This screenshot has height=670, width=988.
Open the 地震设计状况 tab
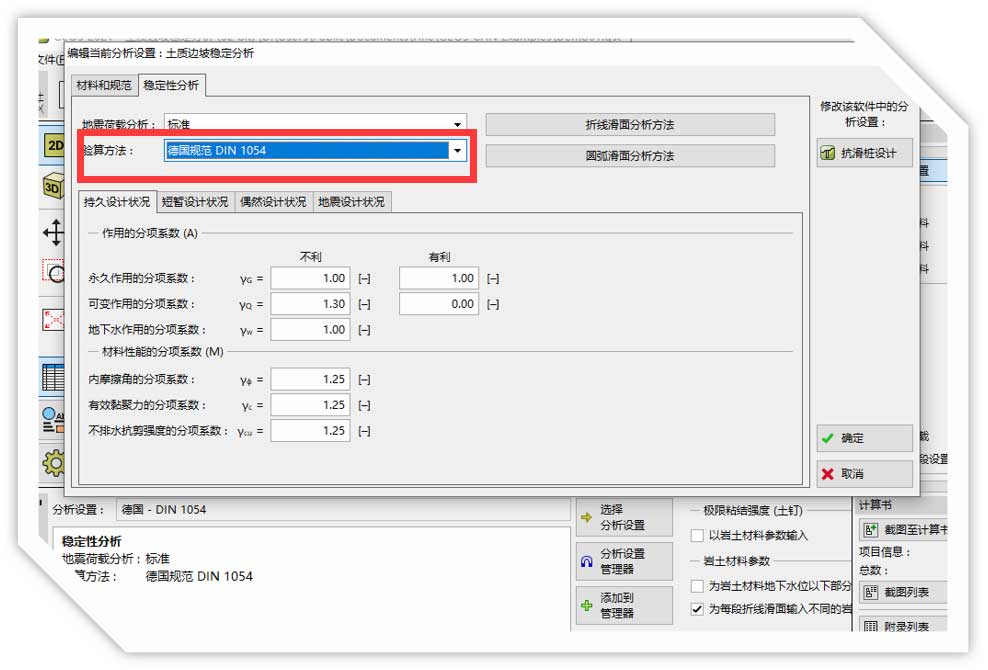(351, 201)
